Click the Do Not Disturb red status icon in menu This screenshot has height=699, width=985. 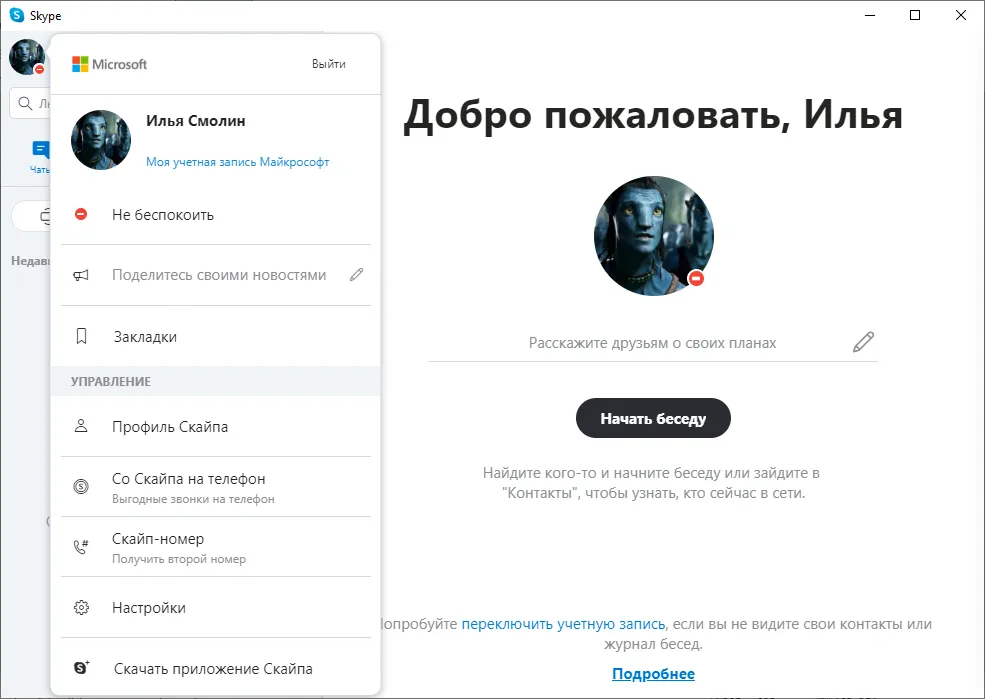81,214
